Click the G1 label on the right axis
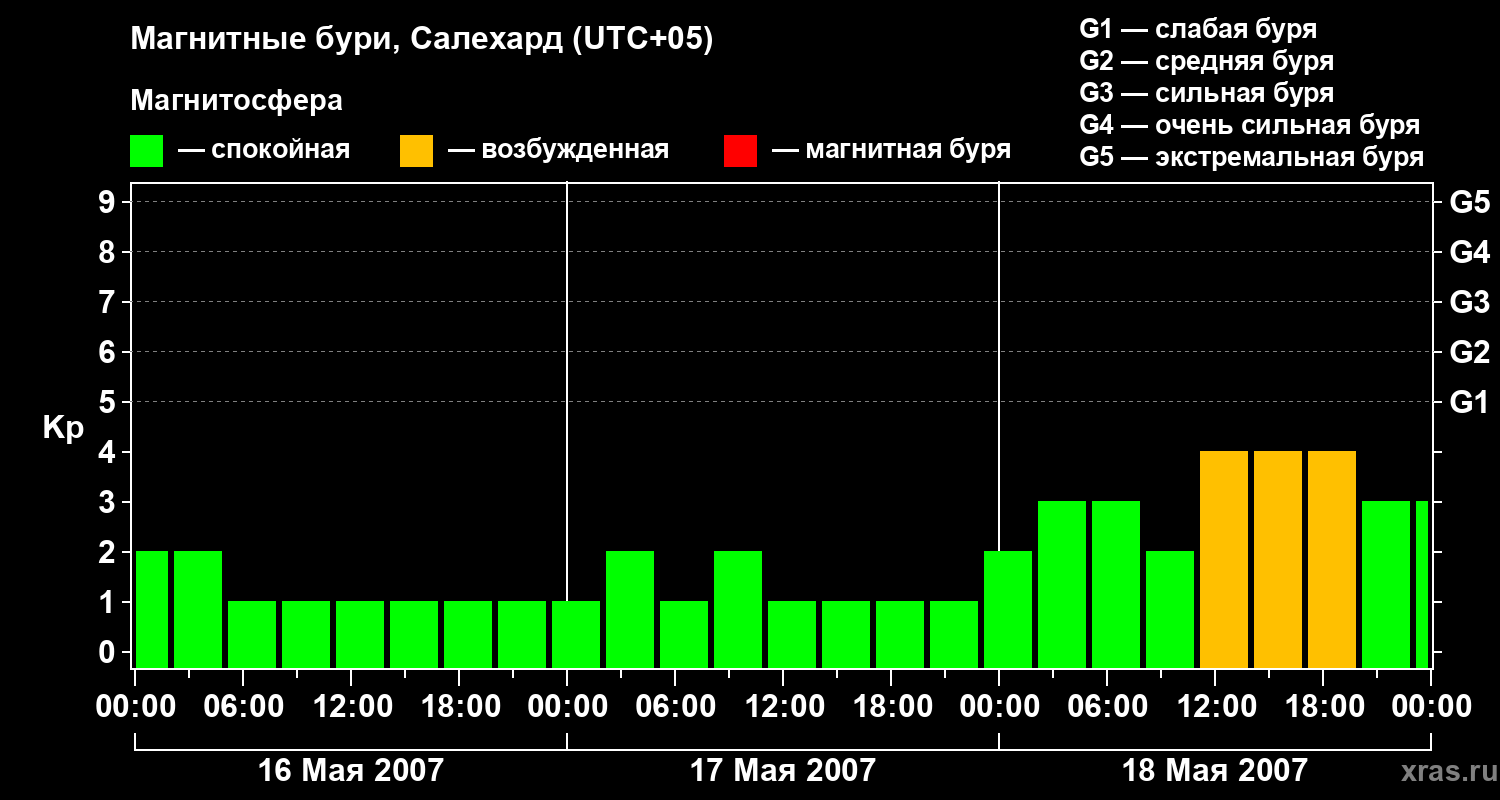This screenshot has height=800, width=1500. pyautogui.click(x=1469, y=403)
